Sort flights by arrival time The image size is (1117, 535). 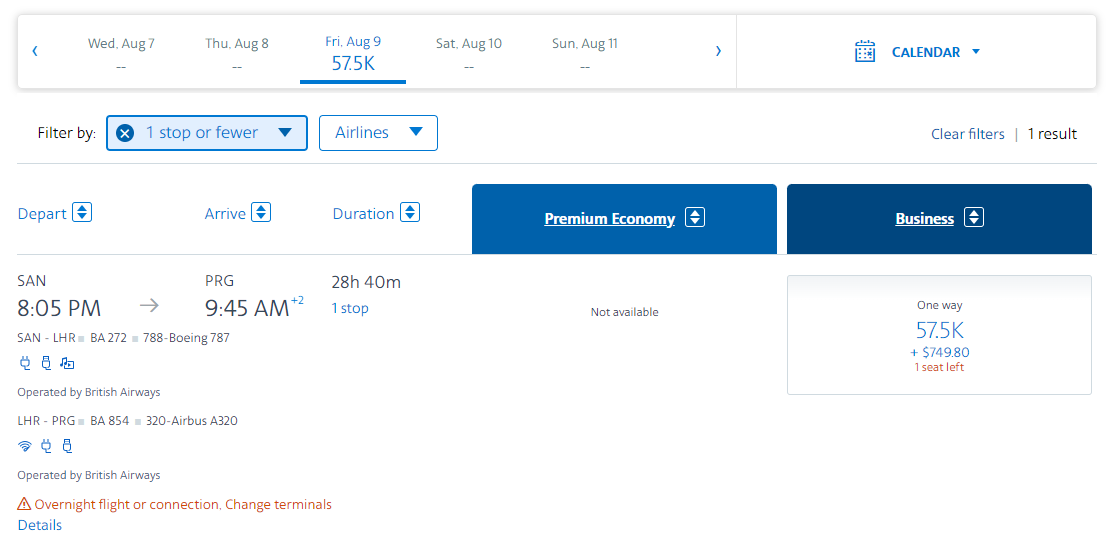[x=261, y=213]
